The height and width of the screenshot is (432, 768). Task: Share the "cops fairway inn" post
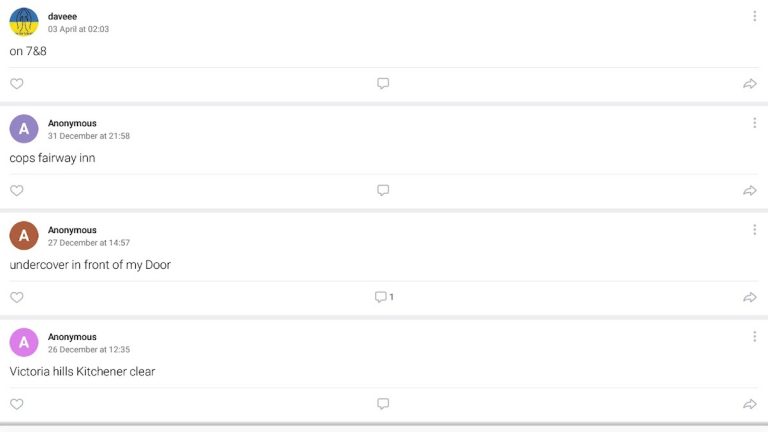tap(750, 191)
